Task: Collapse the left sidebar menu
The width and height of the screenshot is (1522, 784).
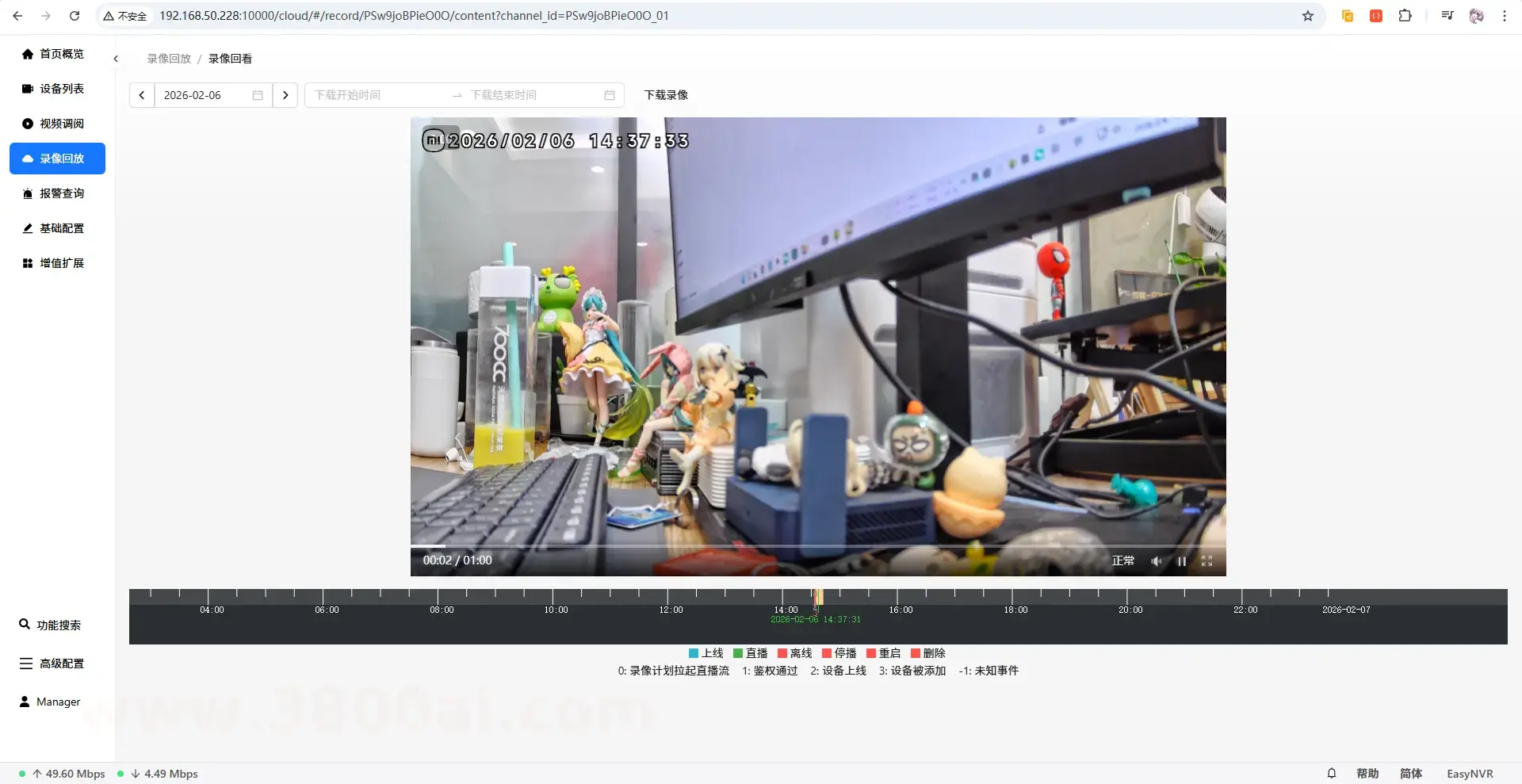Action: pos(116,59)
